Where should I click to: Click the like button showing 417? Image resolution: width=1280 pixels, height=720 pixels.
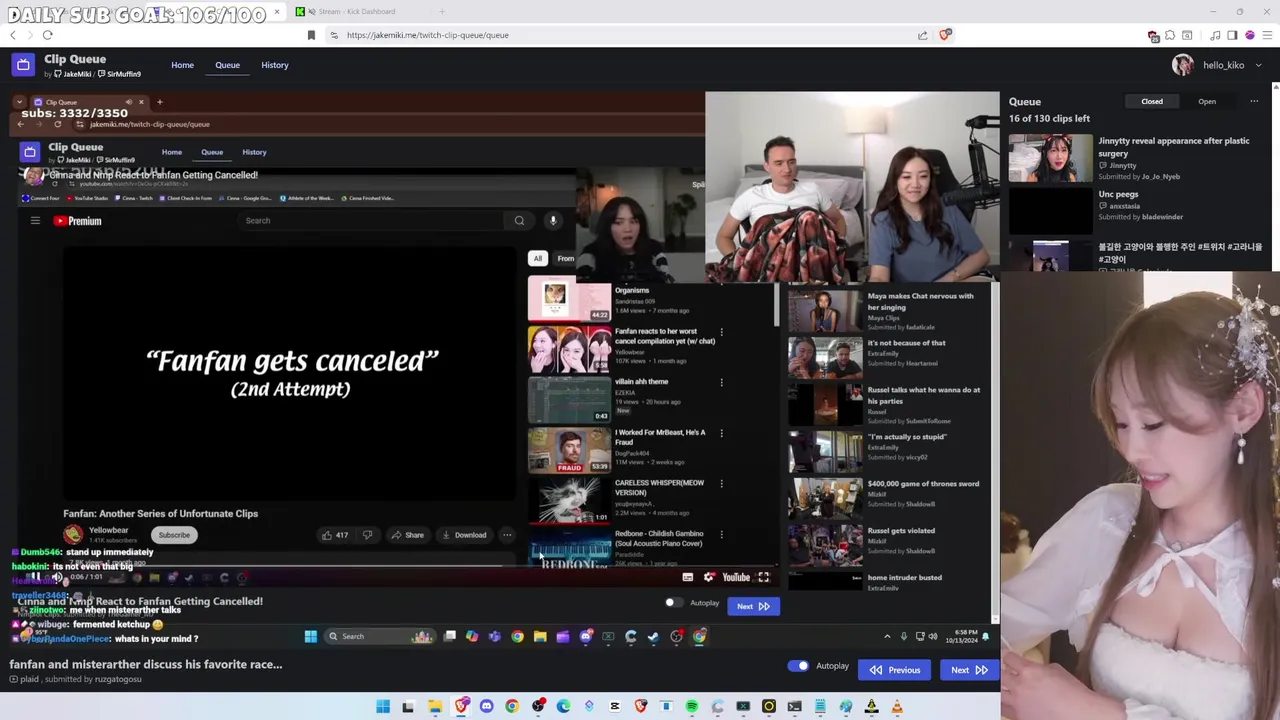point(335,535)
